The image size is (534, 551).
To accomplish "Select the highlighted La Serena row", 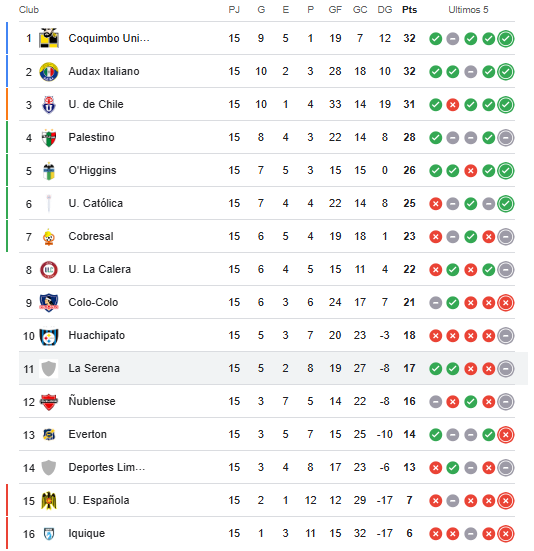I will (x=273, y=368).
